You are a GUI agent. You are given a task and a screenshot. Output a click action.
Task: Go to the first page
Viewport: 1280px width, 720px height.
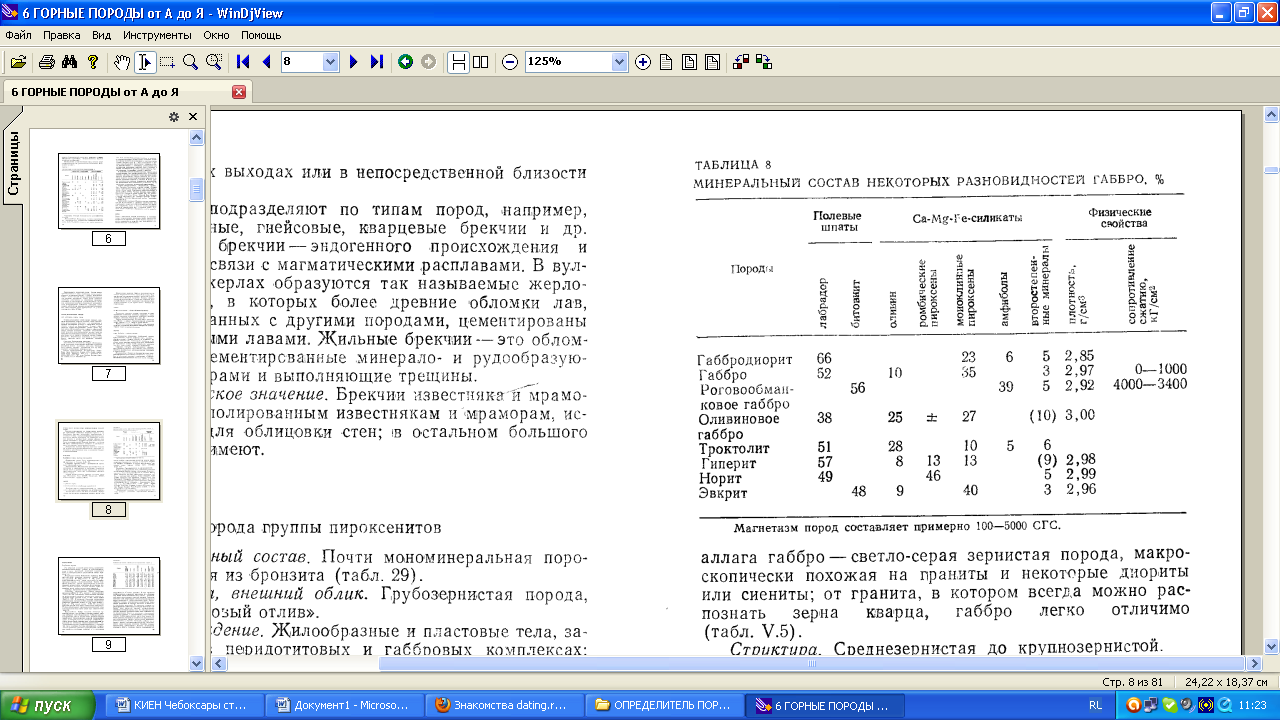(243, 62)
